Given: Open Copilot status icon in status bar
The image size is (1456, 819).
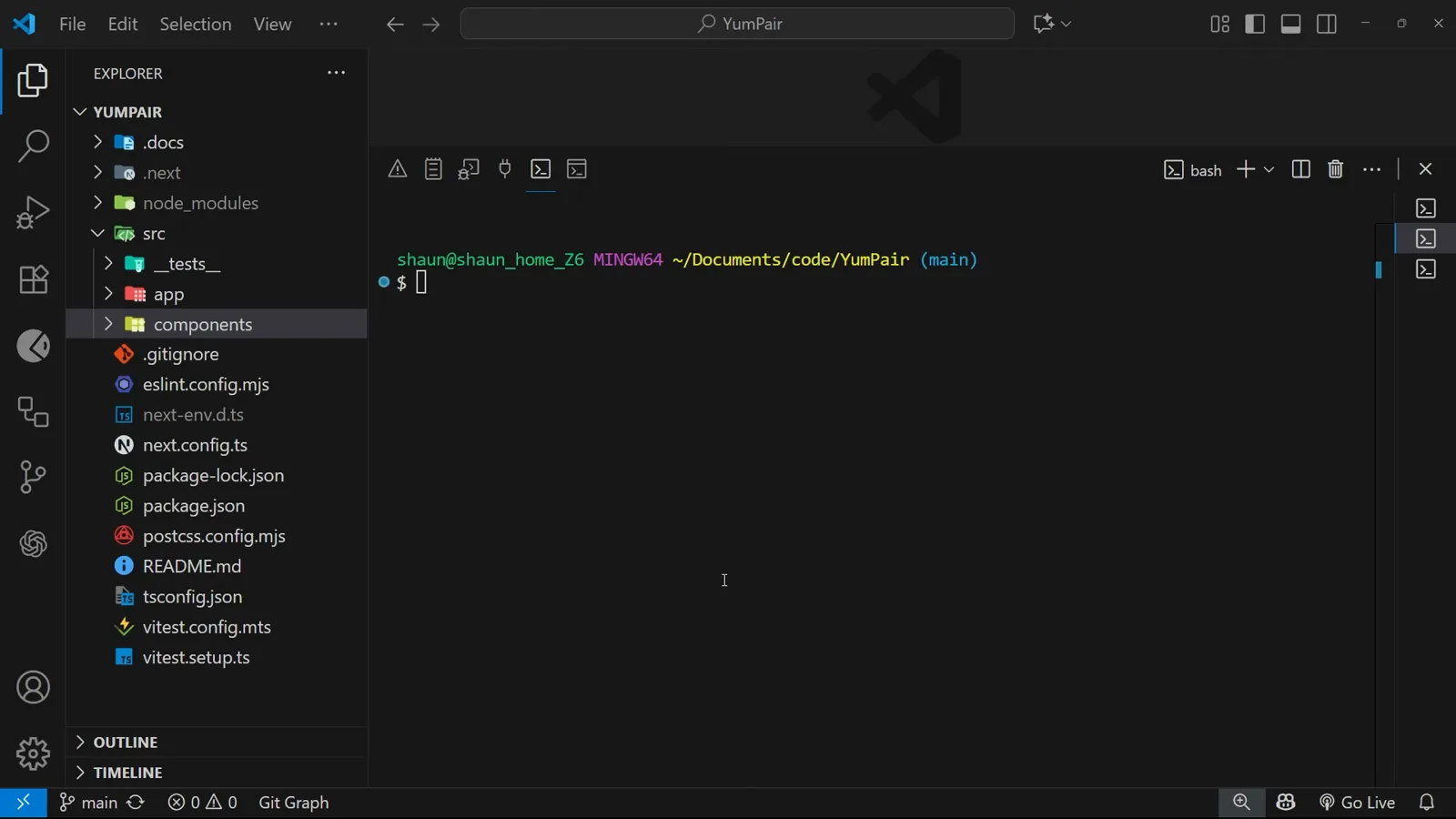Looking at the screenshot, I should [x=1286, y=803].
